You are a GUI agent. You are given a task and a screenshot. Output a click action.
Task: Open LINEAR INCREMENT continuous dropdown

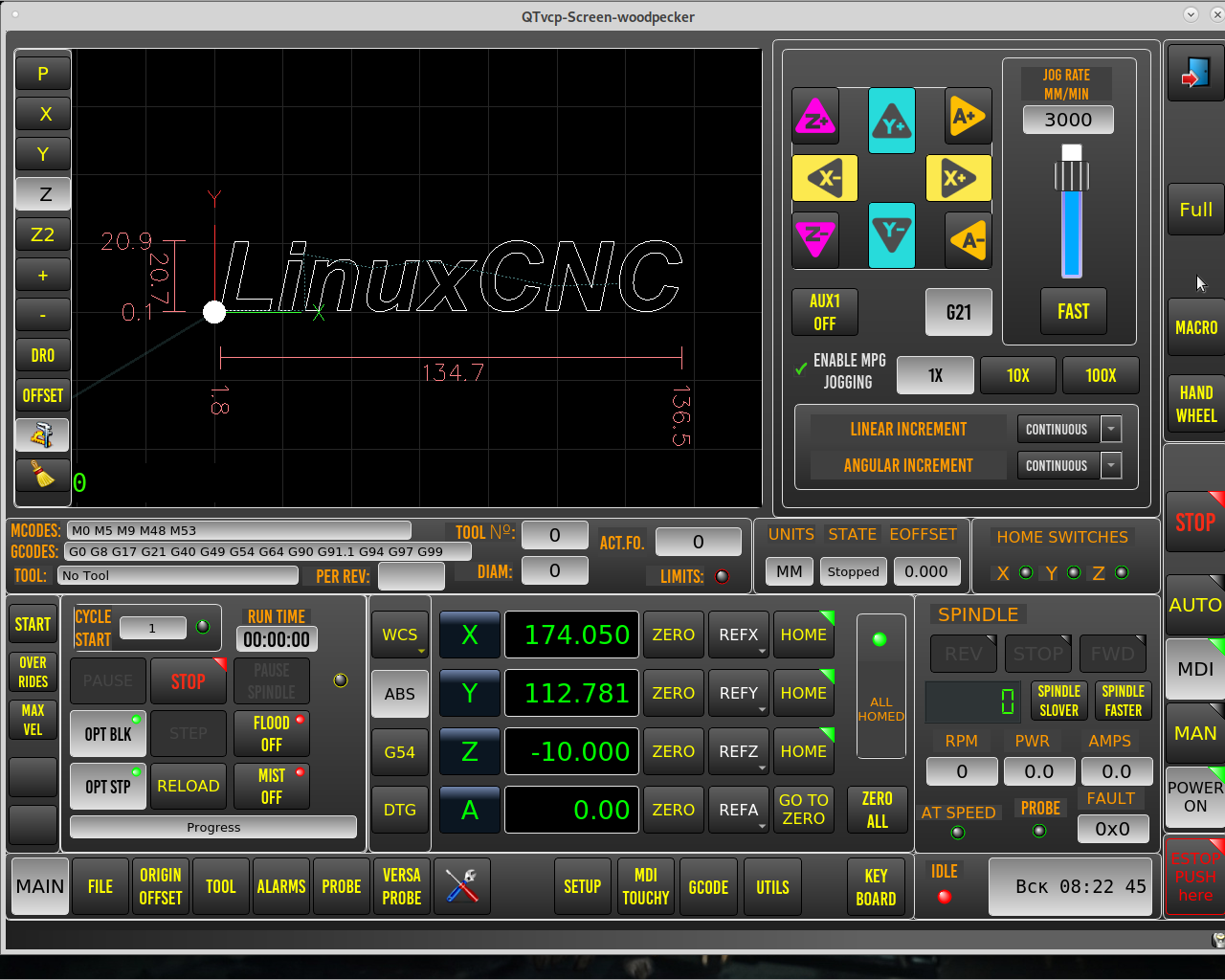click(x=1069, y=429)
